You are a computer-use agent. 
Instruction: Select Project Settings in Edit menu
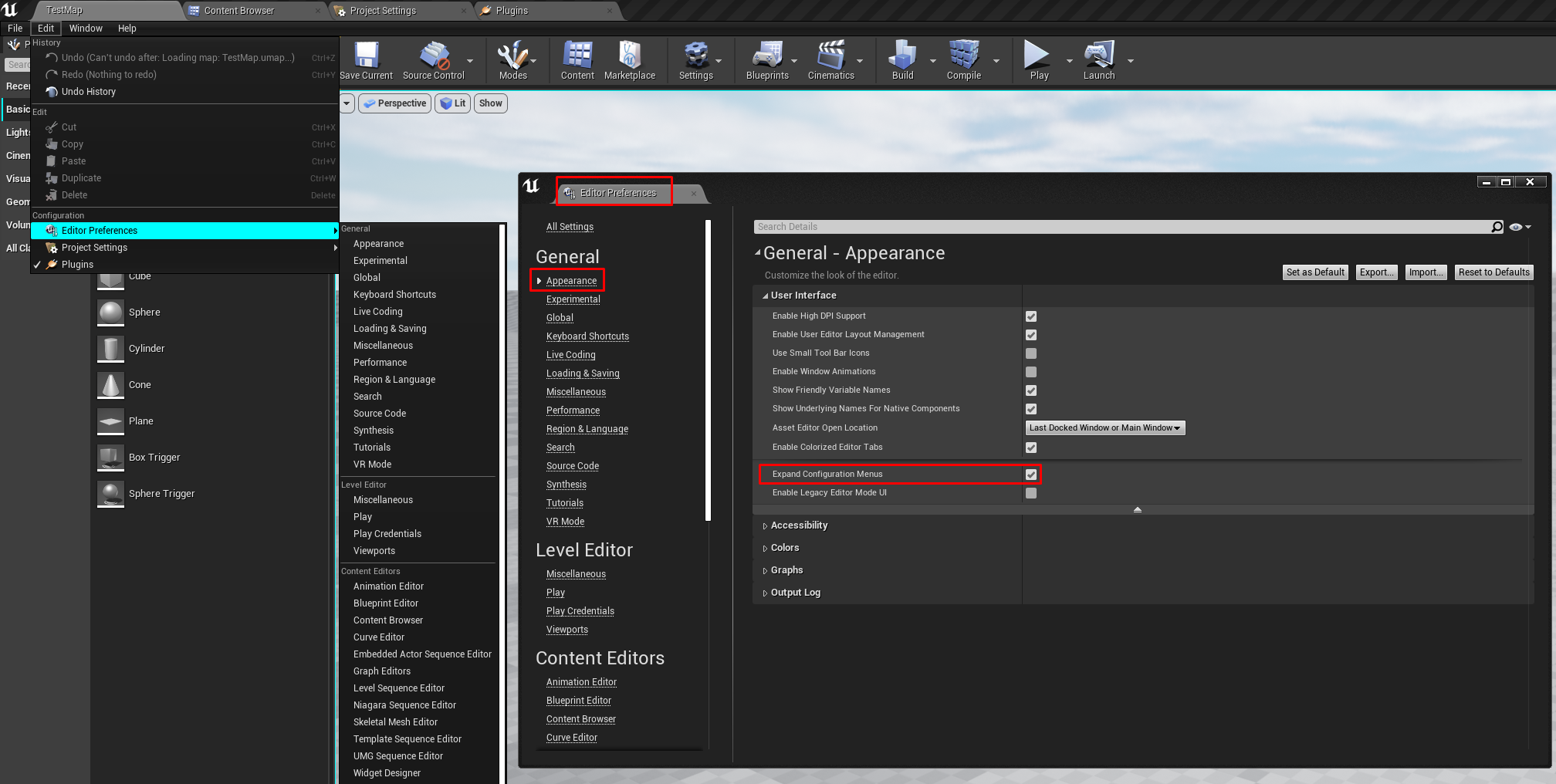184,248
